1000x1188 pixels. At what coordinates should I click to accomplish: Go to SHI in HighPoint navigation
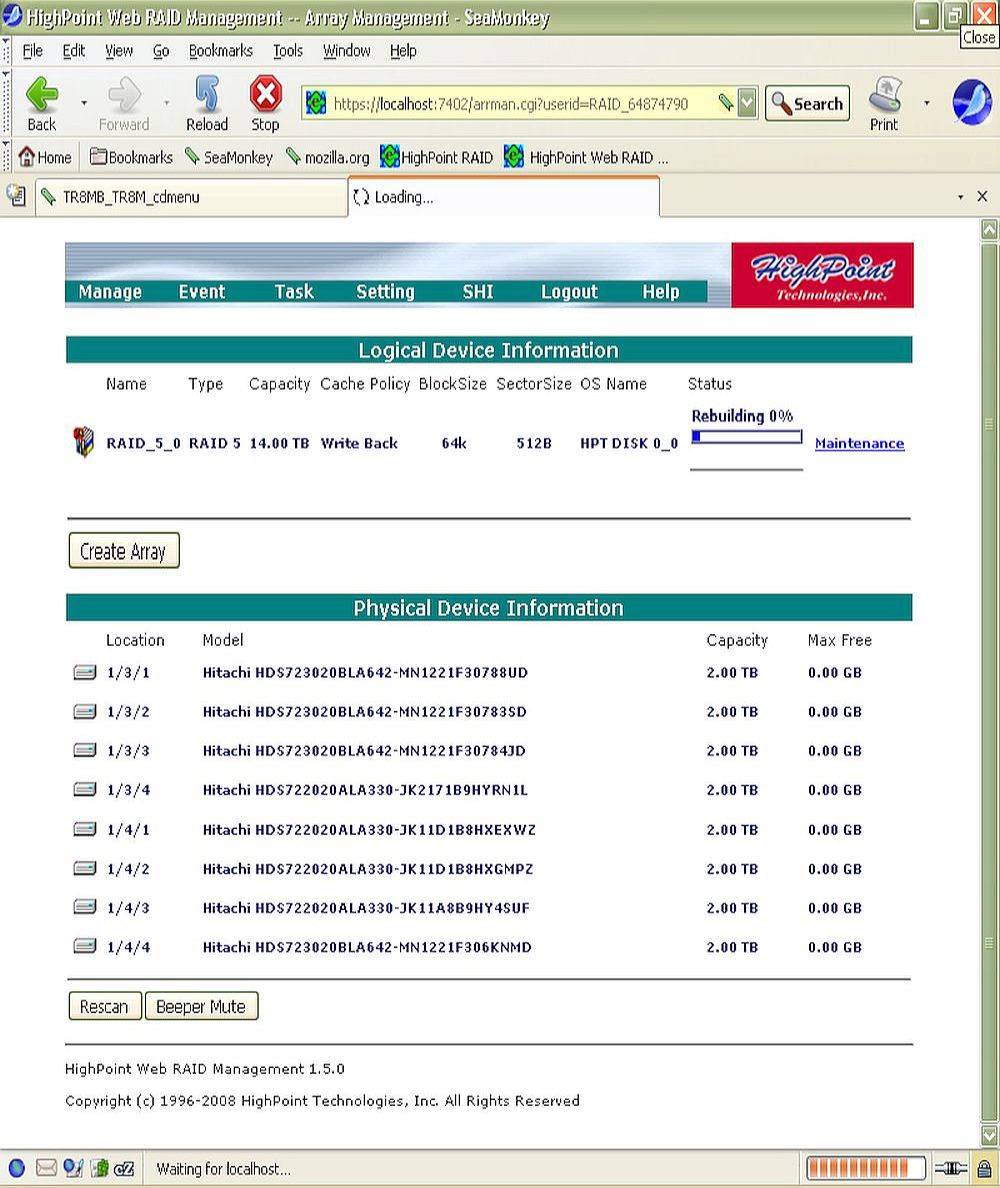478,292
